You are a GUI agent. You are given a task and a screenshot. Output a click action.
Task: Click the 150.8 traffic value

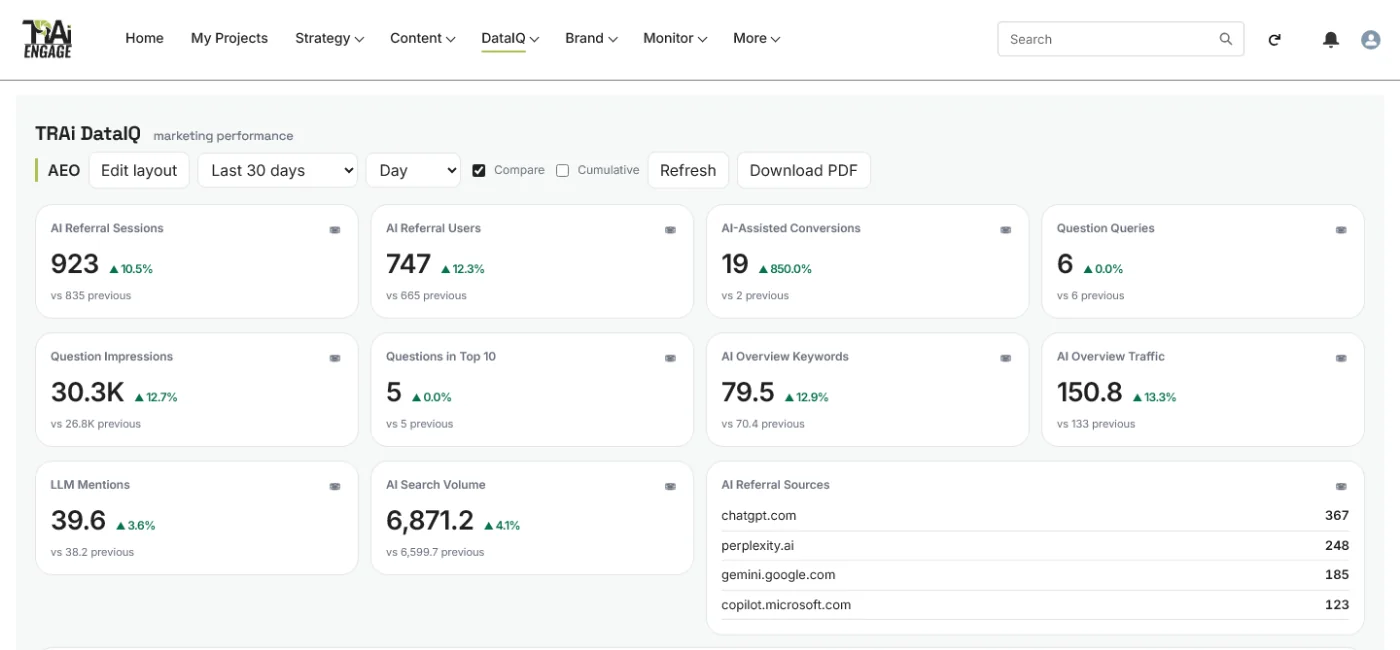click(1089, 392)
